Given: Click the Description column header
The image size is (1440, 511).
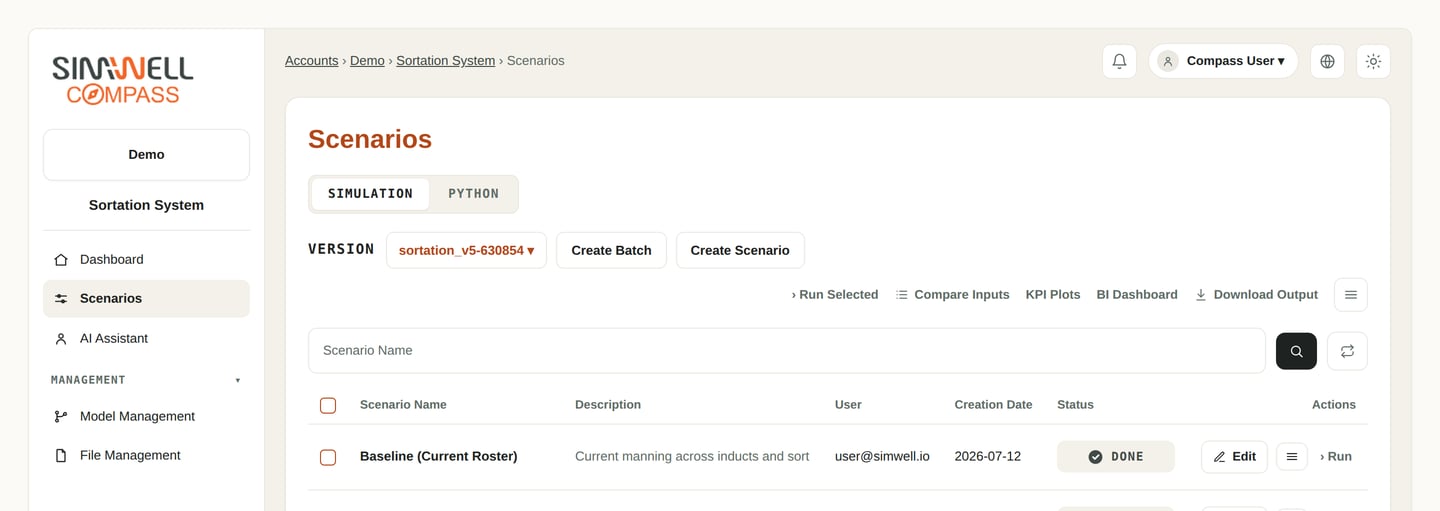Looking at the screenshot, I should (608, 405).
